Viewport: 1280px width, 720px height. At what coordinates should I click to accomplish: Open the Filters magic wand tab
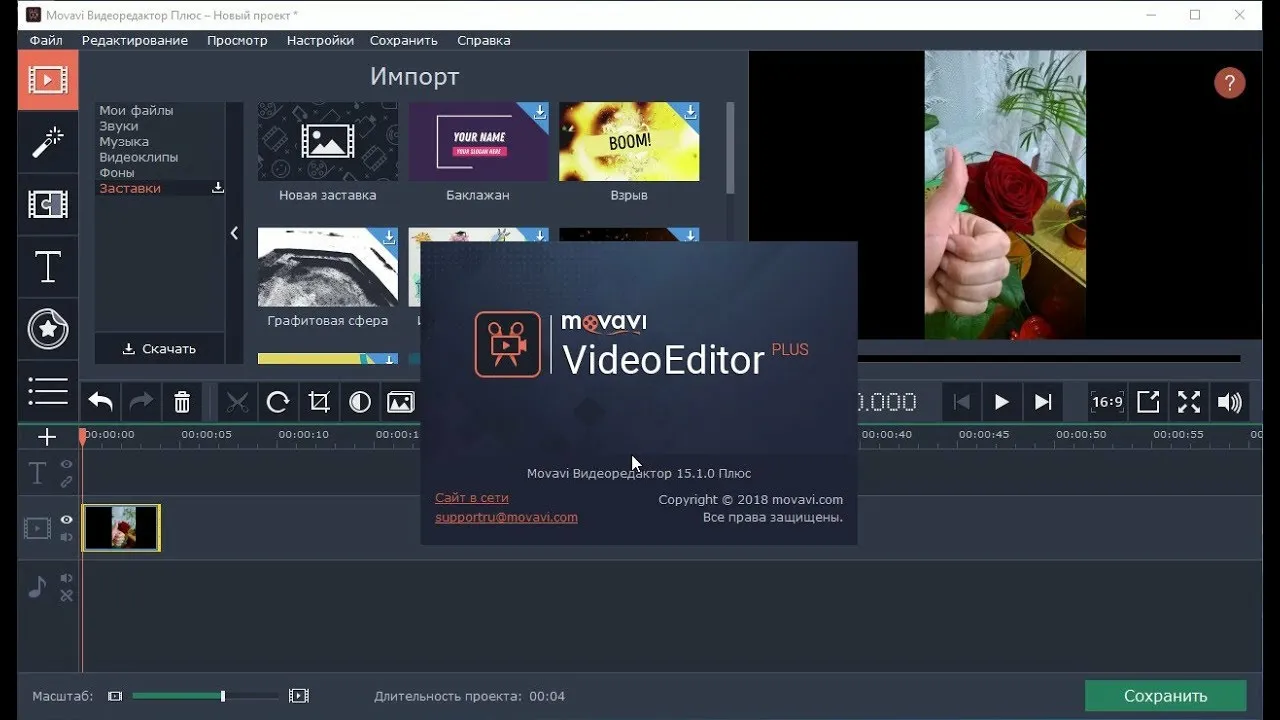[47, 142]
